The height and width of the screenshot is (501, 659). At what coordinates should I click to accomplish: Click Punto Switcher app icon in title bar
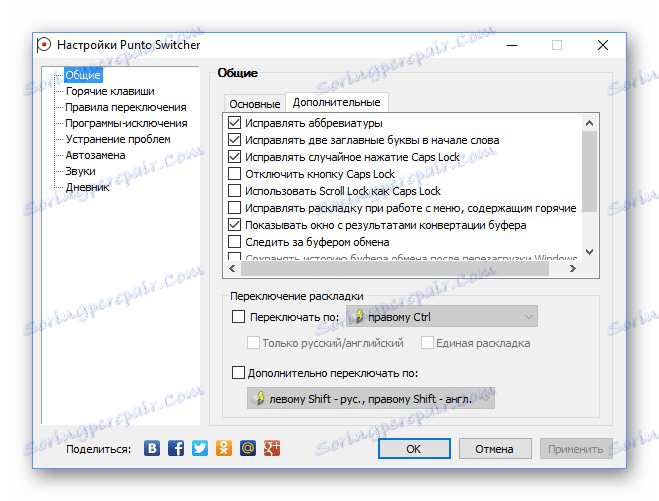(44, 45)
